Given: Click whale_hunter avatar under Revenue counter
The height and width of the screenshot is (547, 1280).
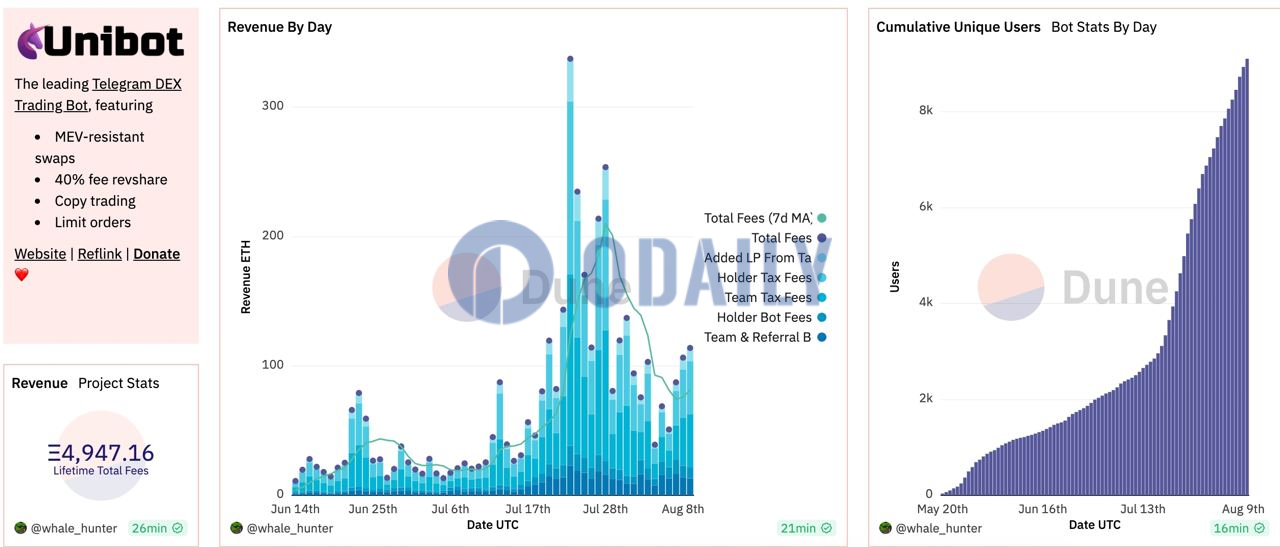Looking at the screenshot, I should pos(20,528).
